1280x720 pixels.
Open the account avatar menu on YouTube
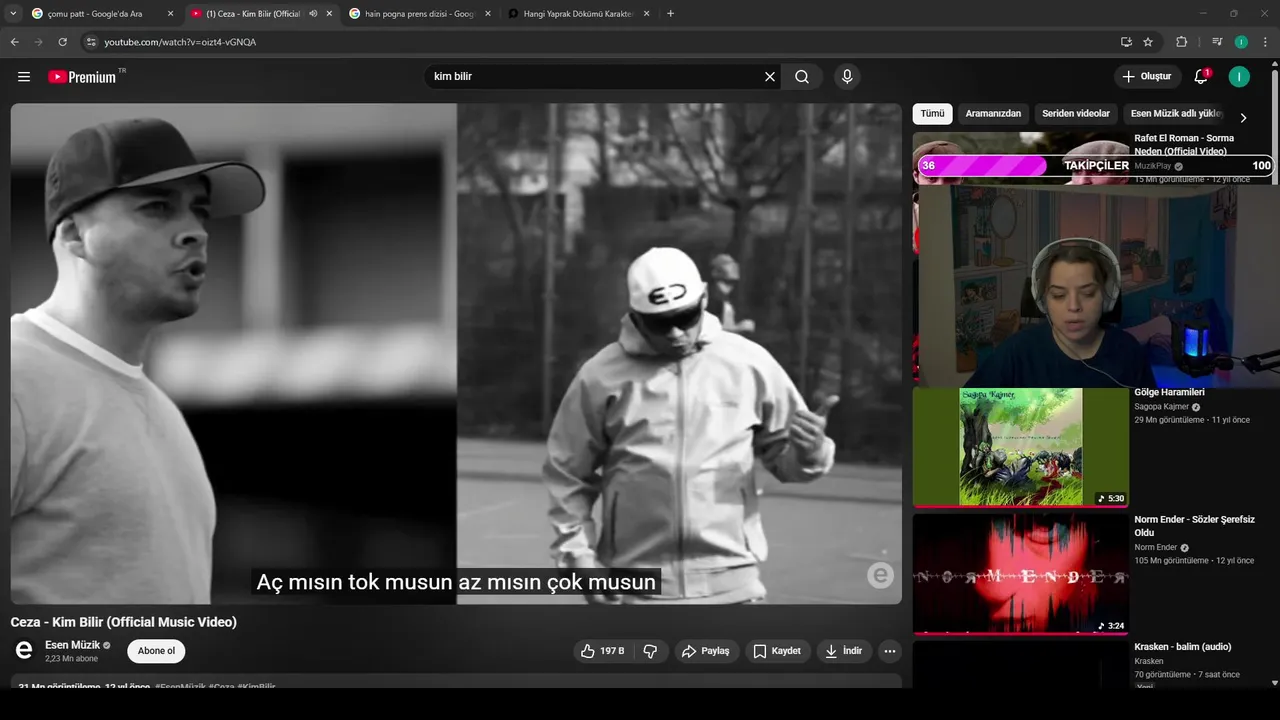pos(1239,77)
